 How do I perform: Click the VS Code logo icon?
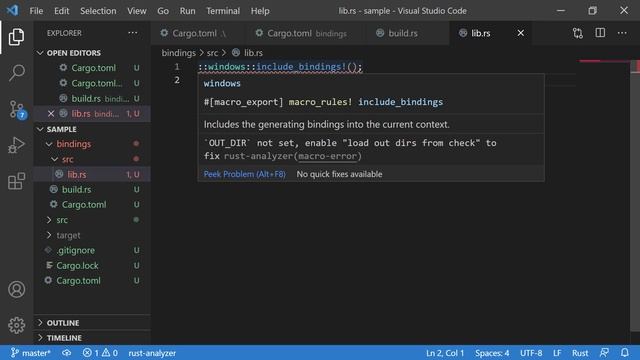12,10
